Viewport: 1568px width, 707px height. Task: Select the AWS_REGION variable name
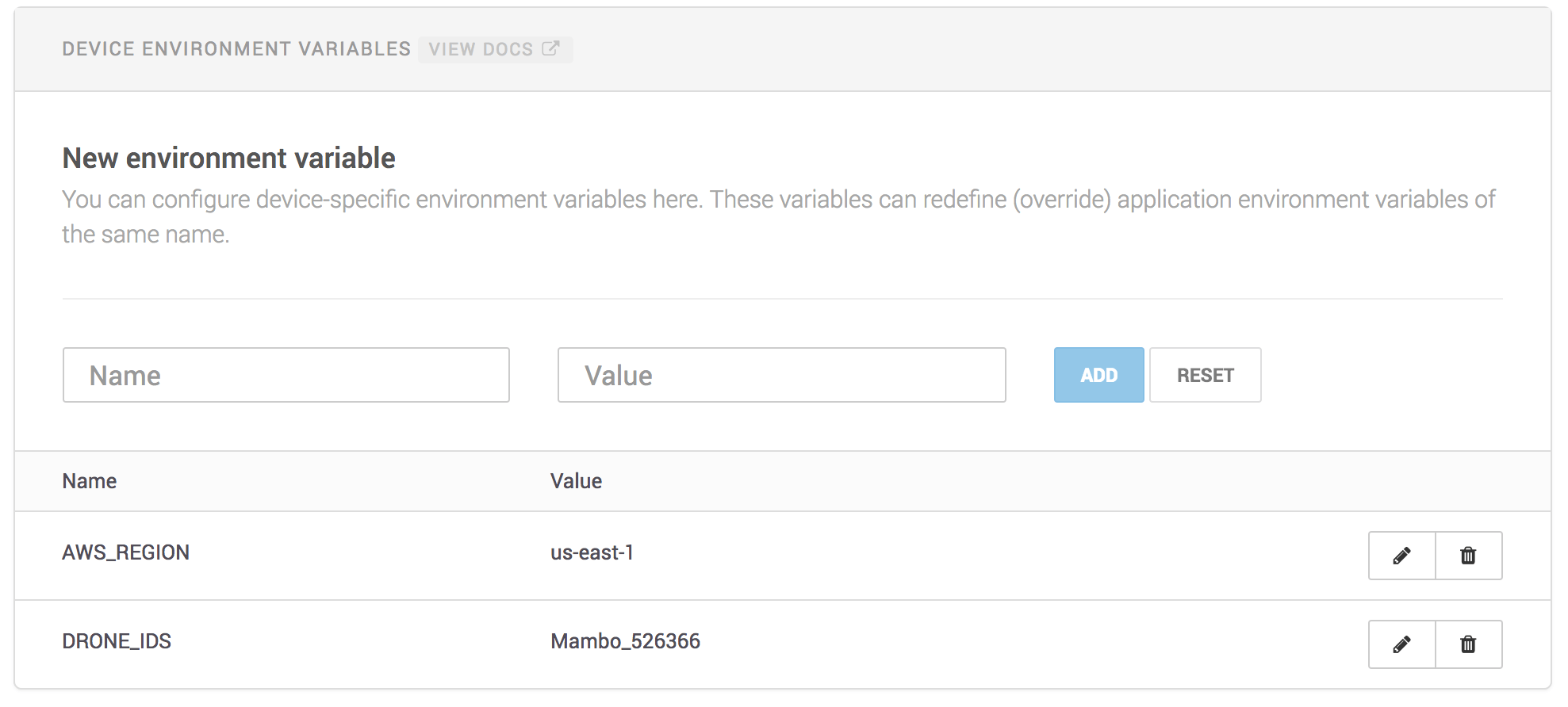tap(126, 552)
